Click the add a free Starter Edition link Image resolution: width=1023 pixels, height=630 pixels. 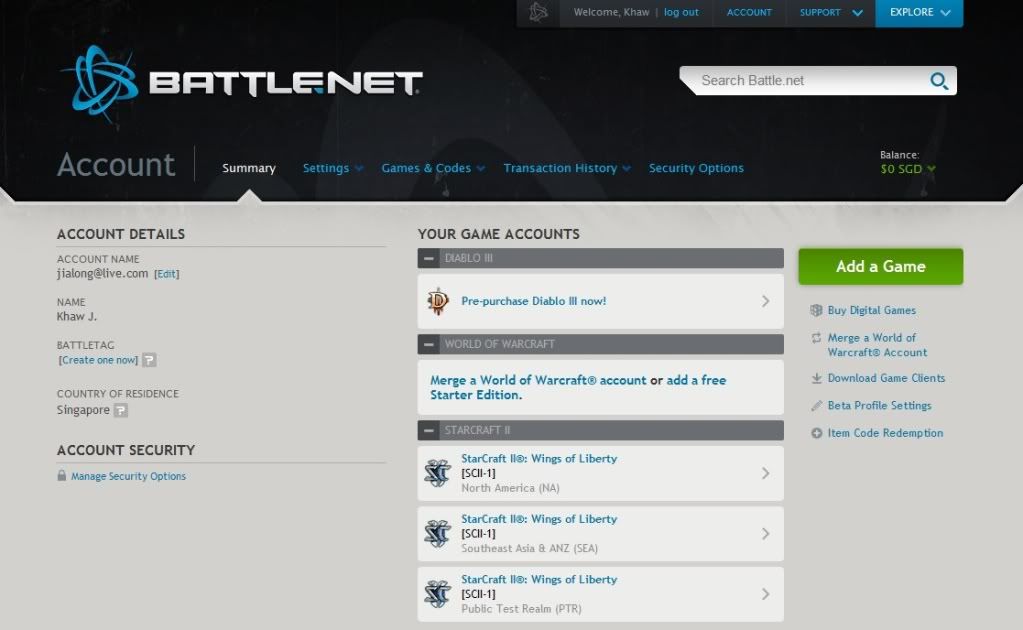578,387
